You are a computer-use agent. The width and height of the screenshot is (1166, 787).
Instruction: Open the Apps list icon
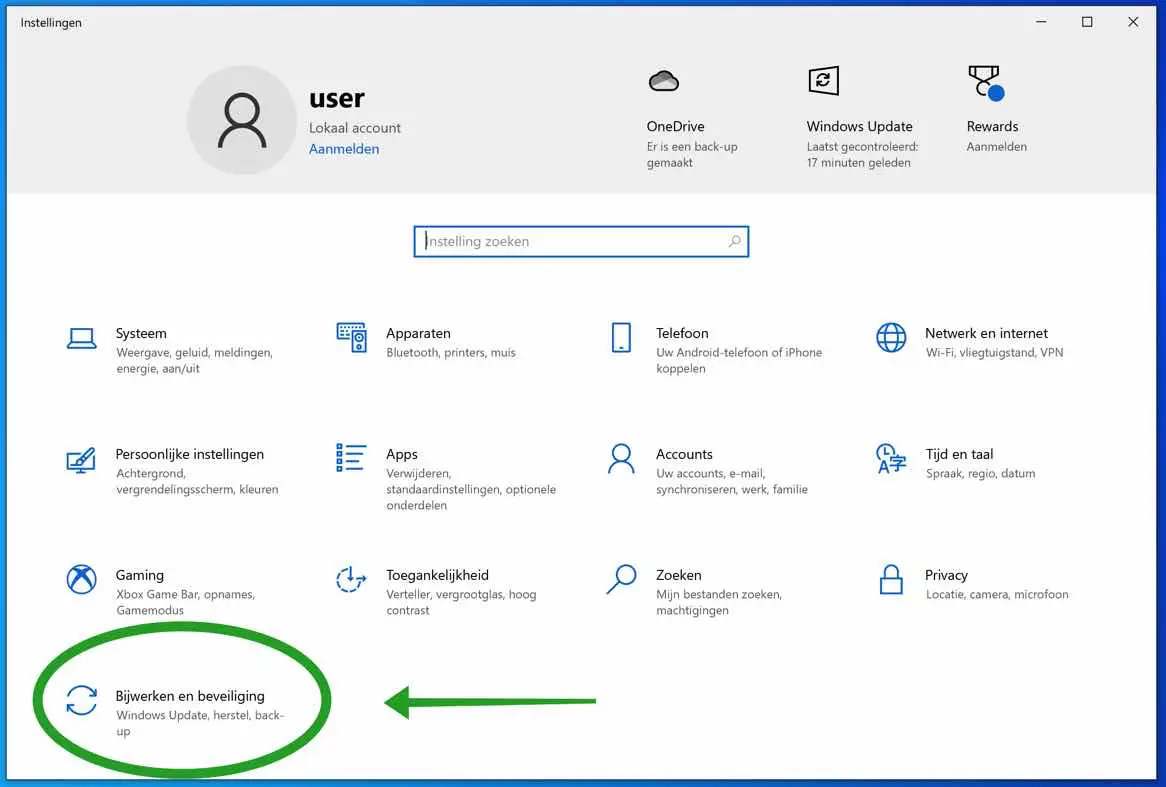(x=350, y=457)
